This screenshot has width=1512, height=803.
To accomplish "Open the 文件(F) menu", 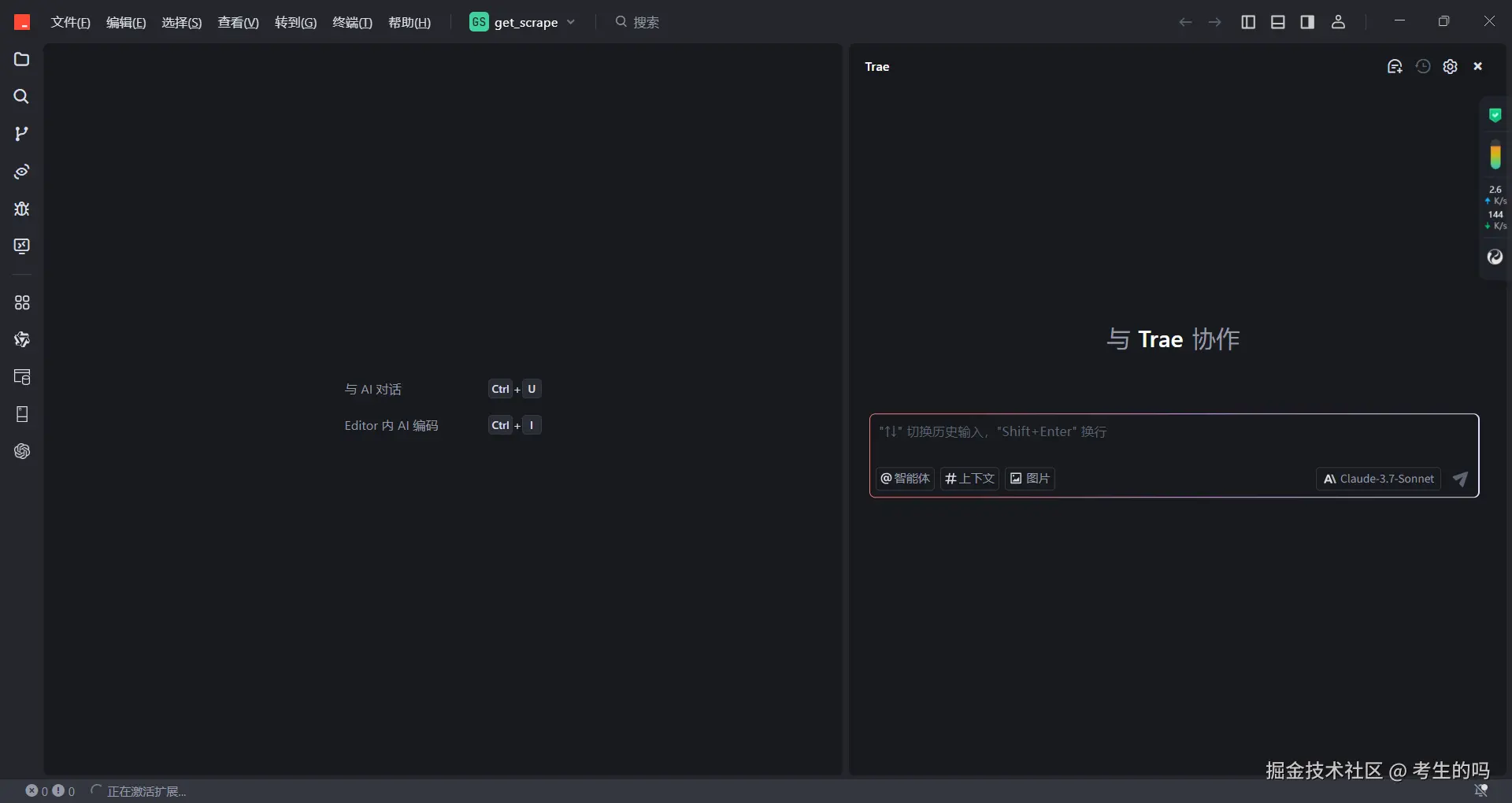I will pyautogui.click(x=71, y=22).
